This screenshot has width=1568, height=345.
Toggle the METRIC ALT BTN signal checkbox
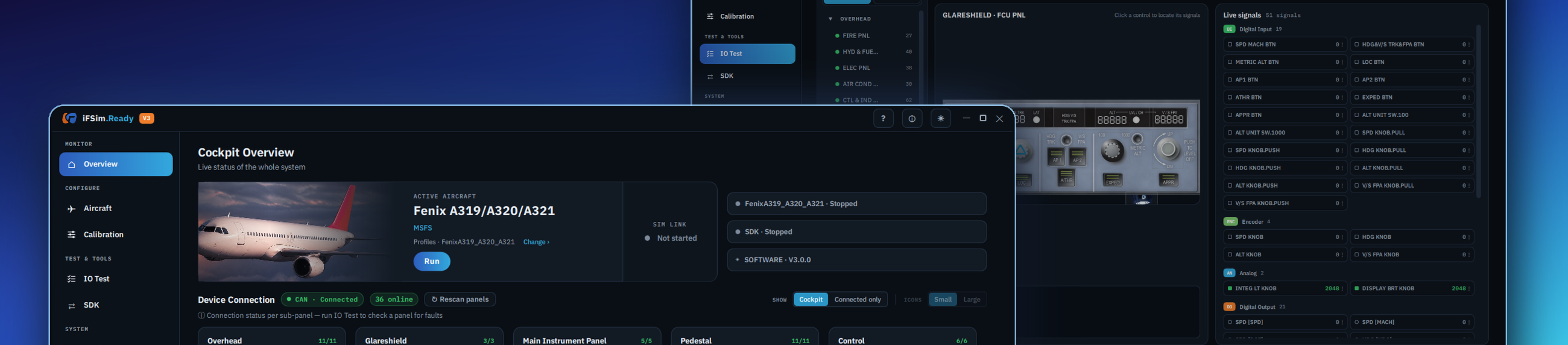[x=1230, y=62]
